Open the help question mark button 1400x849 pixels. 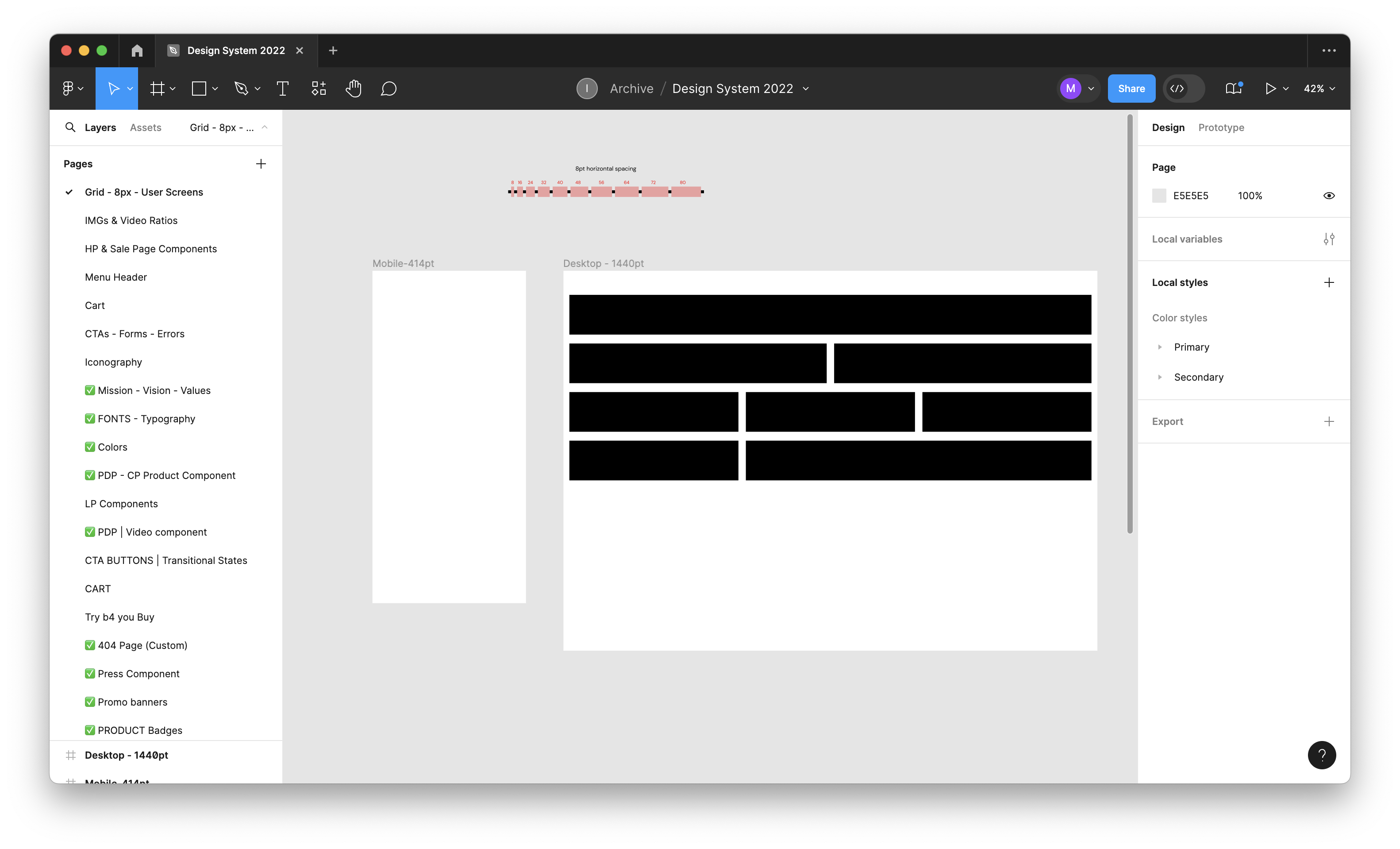[x=1322, y=755]
